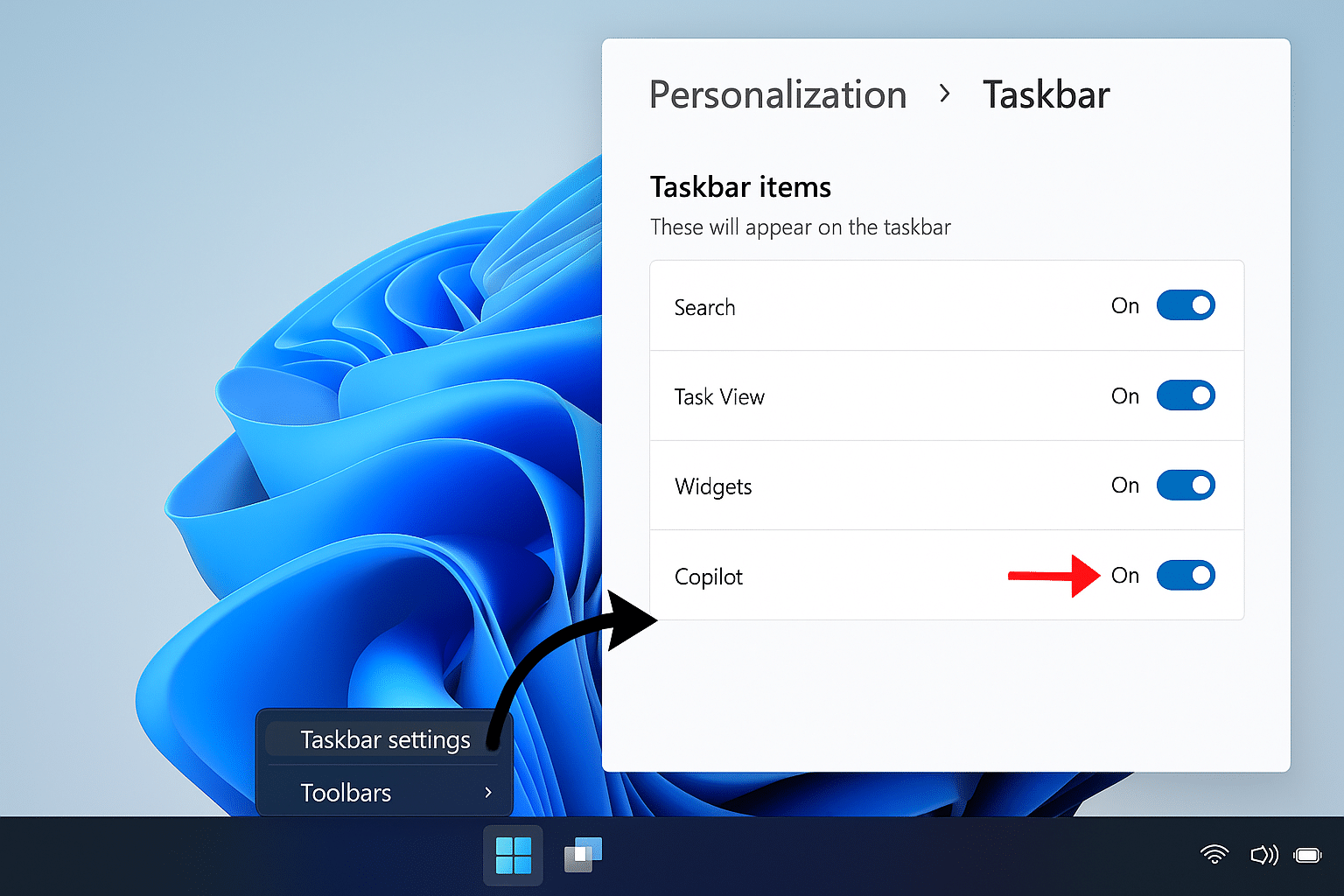Image resolution: width=1344 pixels, height=896 pixels.
Task: Select the Widgets row label
Action: [713, 486]
